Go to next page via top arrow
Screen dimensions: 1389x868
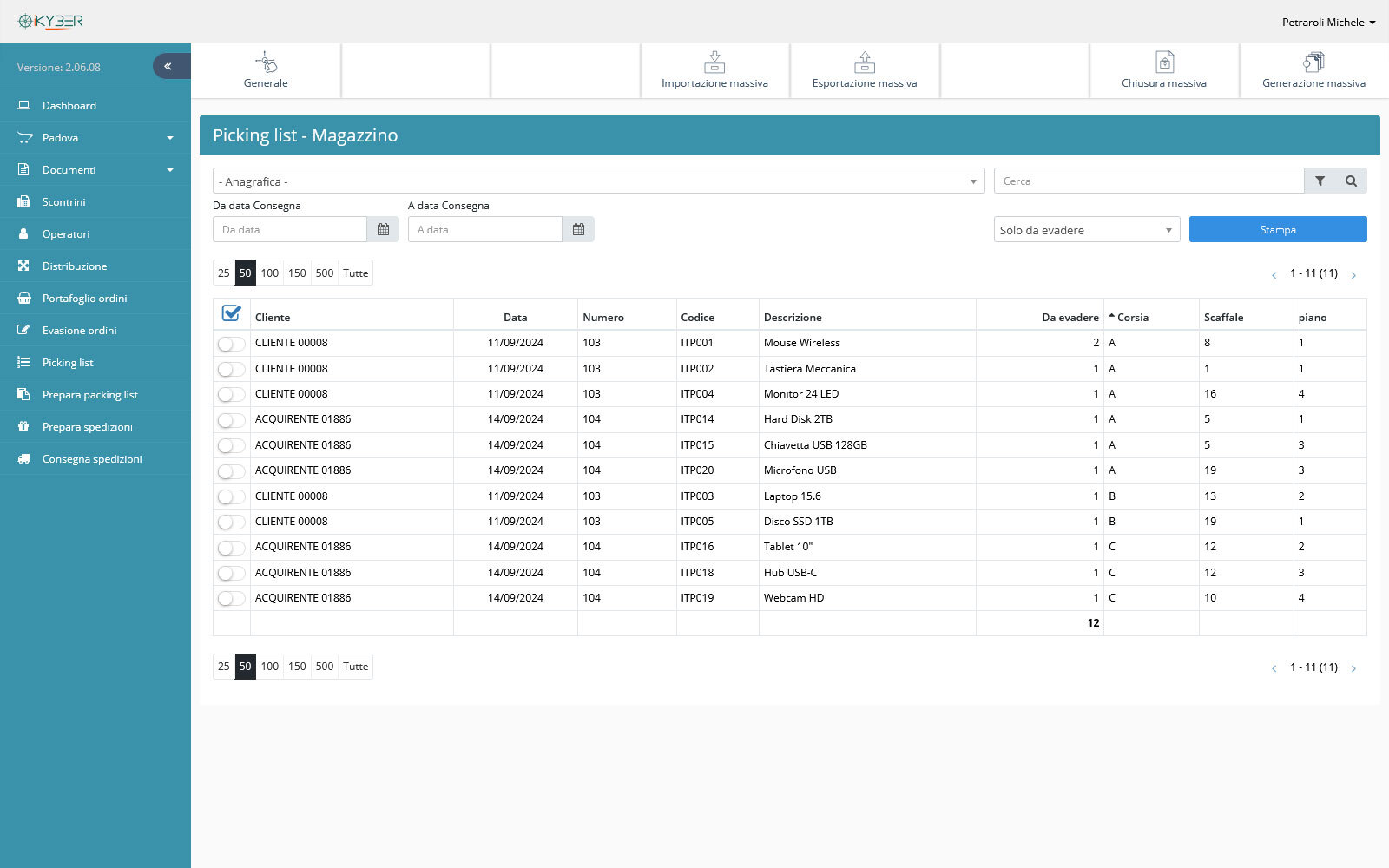1353,275
